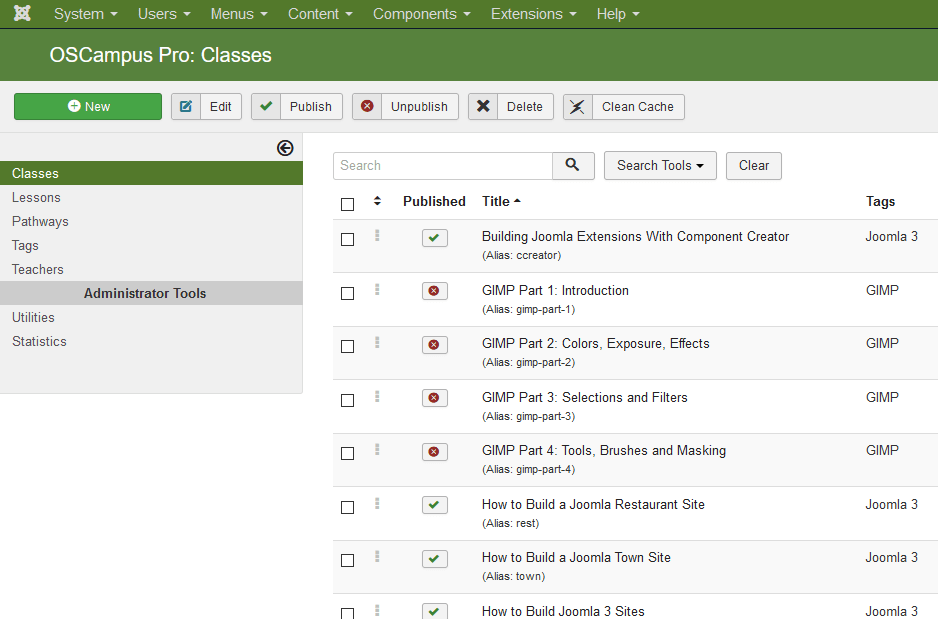This screenshot has height=619, width=938.
Task: Check the Building Joomla Extensions row checkbox
Action: point(348,240)
